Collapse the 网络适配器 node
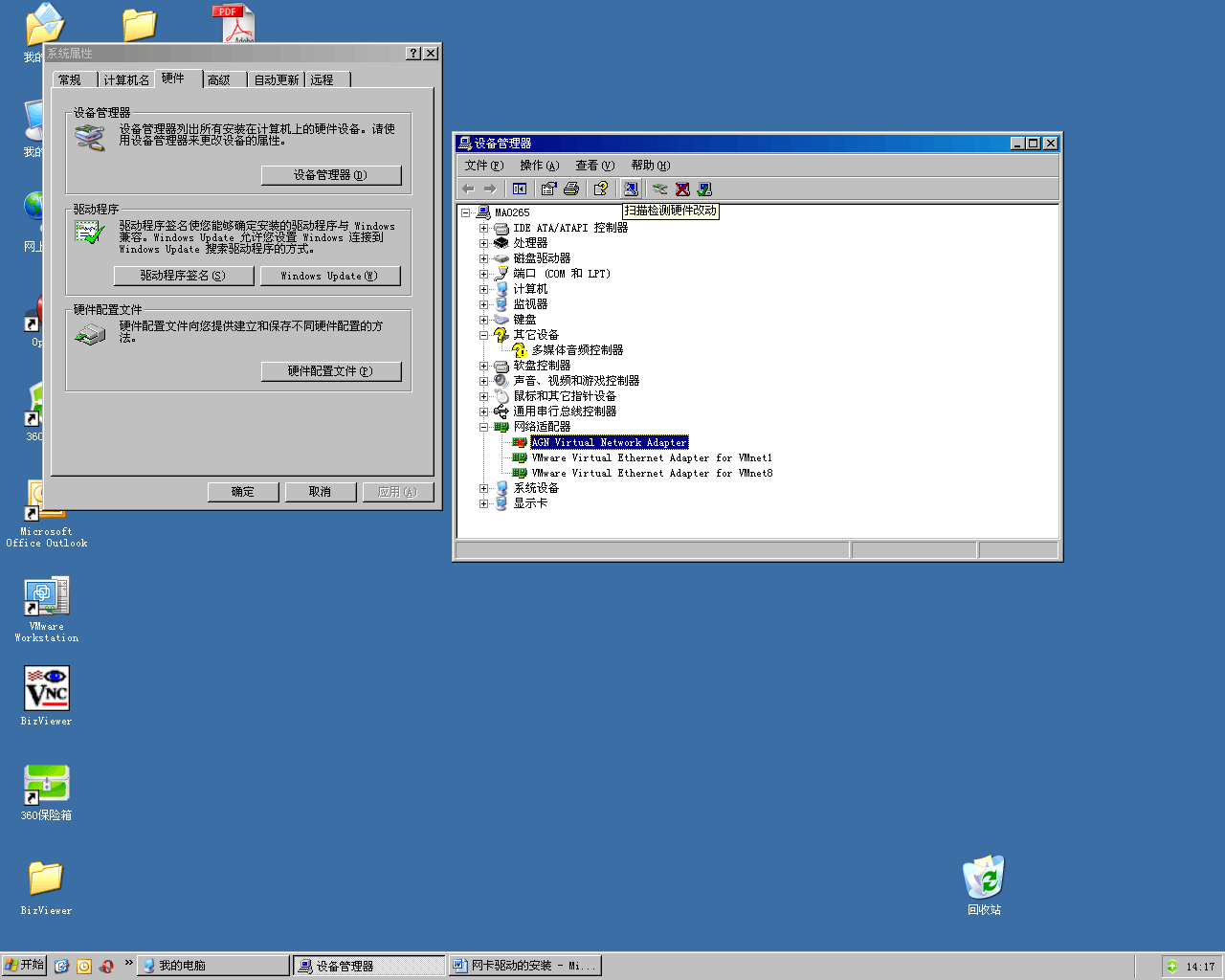 pyautogui.click(x=483, y=427)
